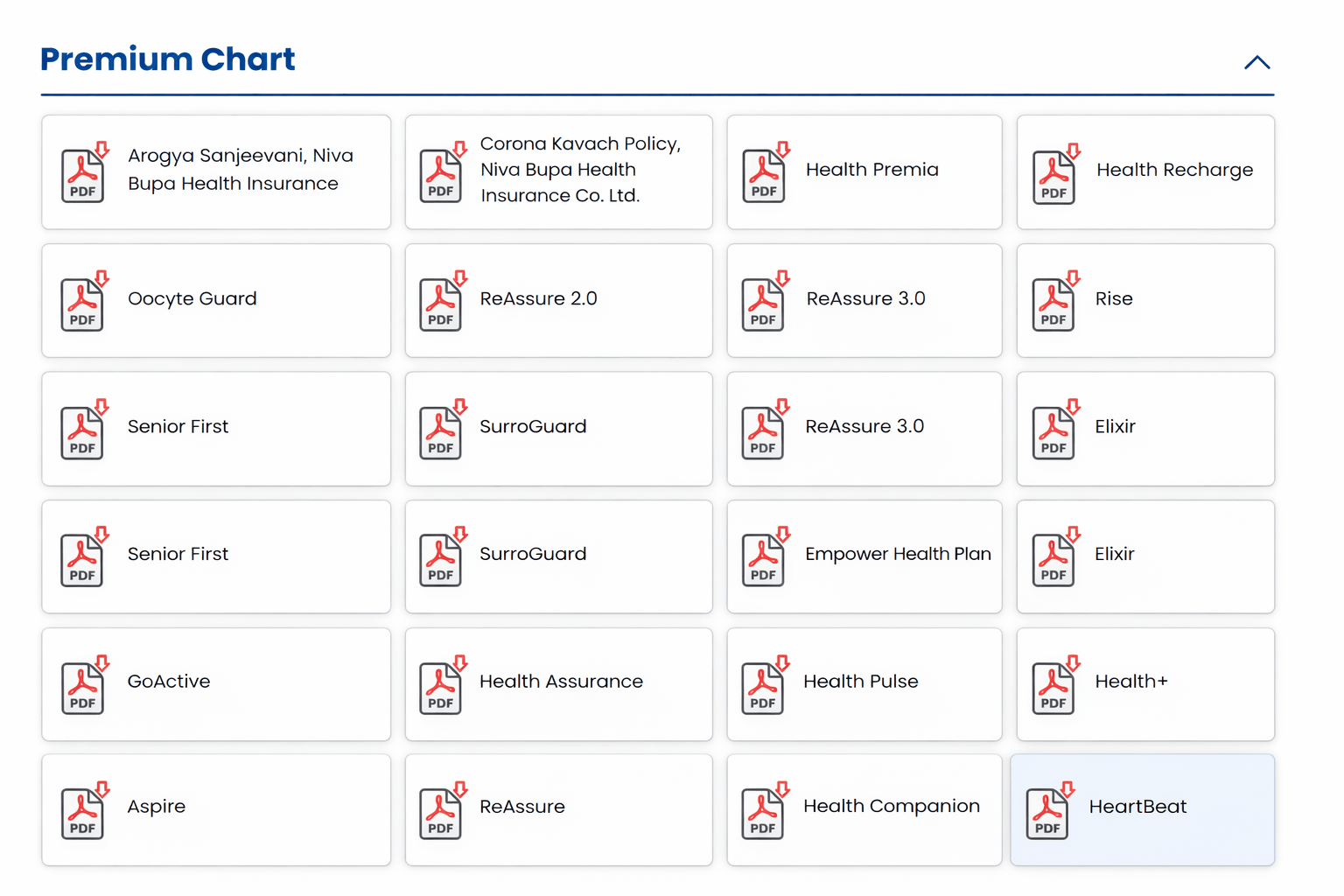Click the PDF icon on the Elixir card

click(1054, 429)
